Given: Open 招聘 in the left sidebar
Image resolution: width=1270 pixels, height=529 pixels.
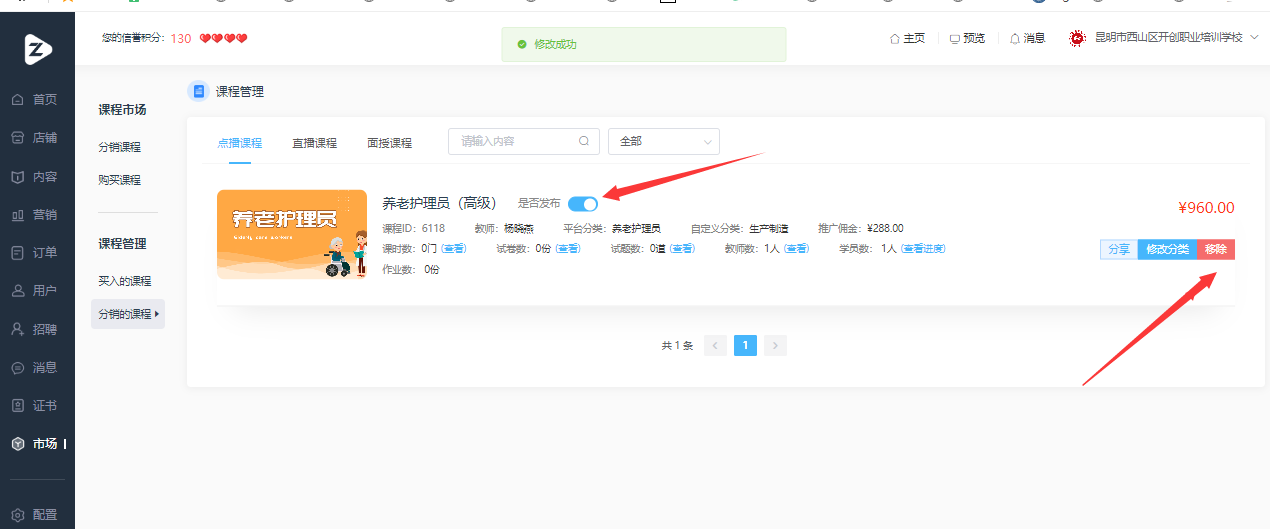Looking at the screenshot, I should [x=36, y=329].
